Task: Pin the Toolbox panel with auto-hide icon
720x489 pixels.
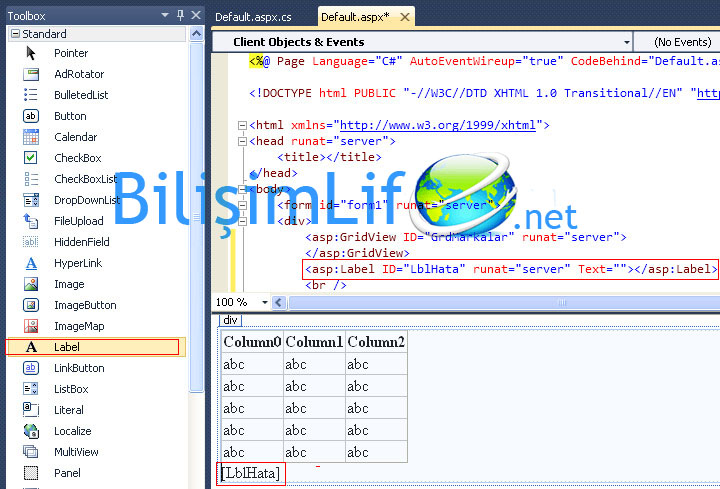Action: 180,15
